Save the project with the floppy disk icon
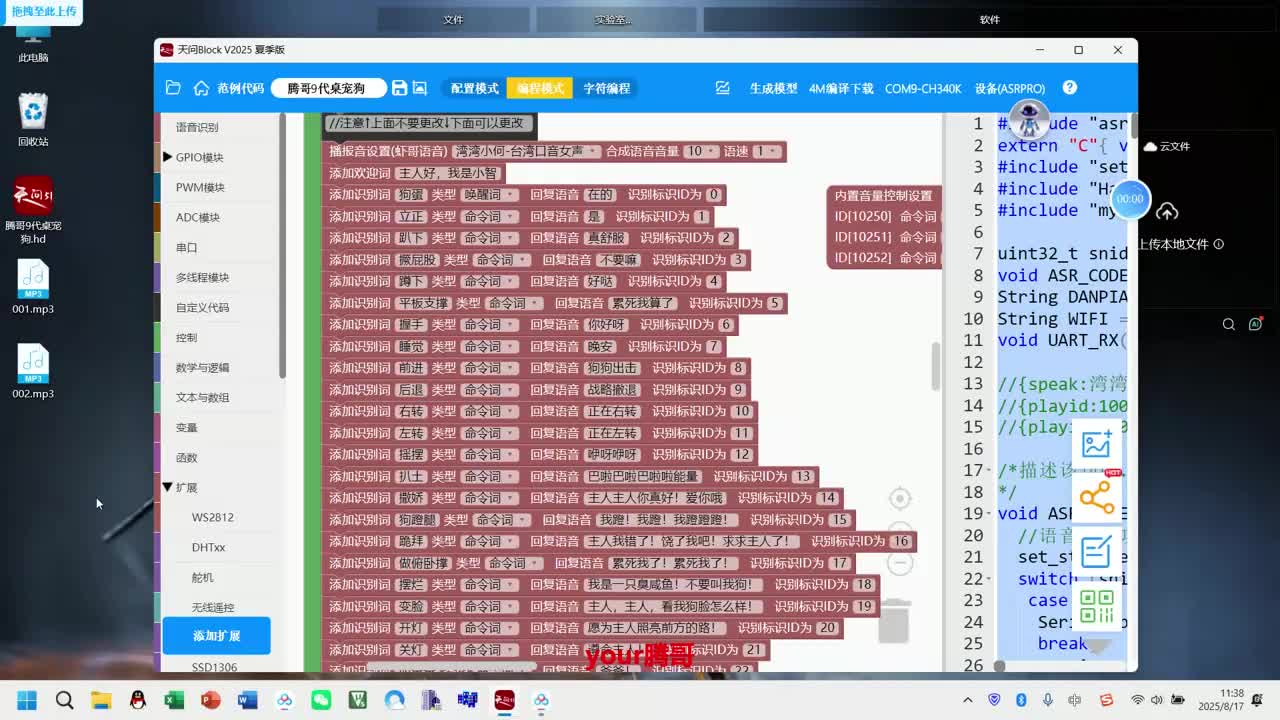This screenshot has width=1280, height=720. point(399,88)
